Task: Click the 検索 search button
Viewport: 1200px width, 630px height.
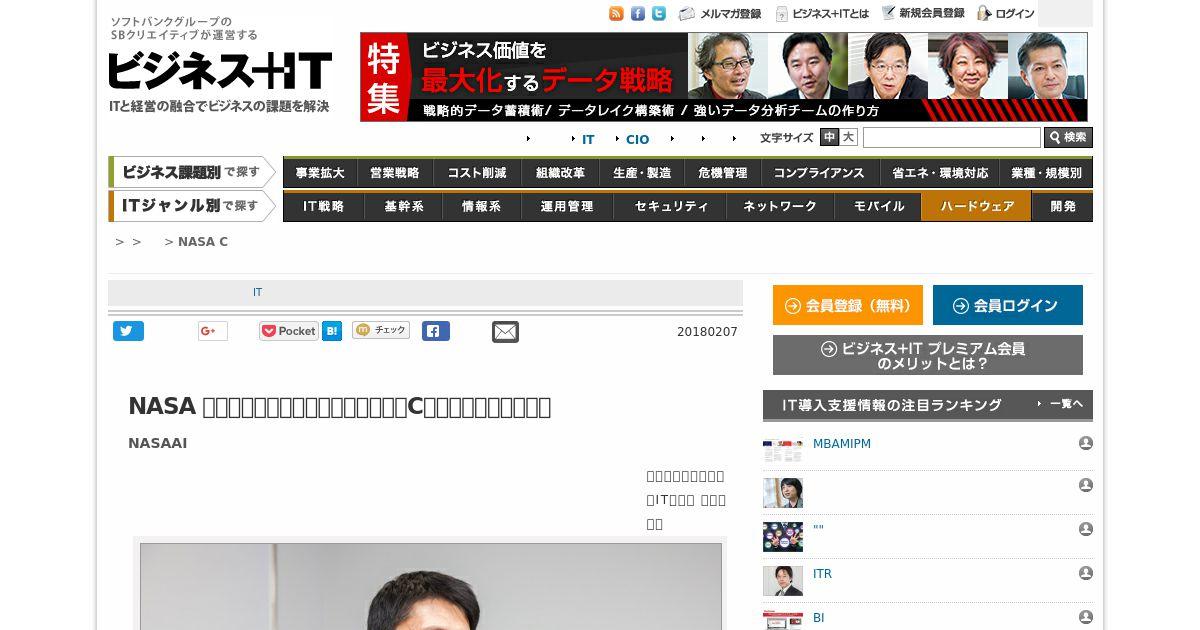Action: [1068, 138]
